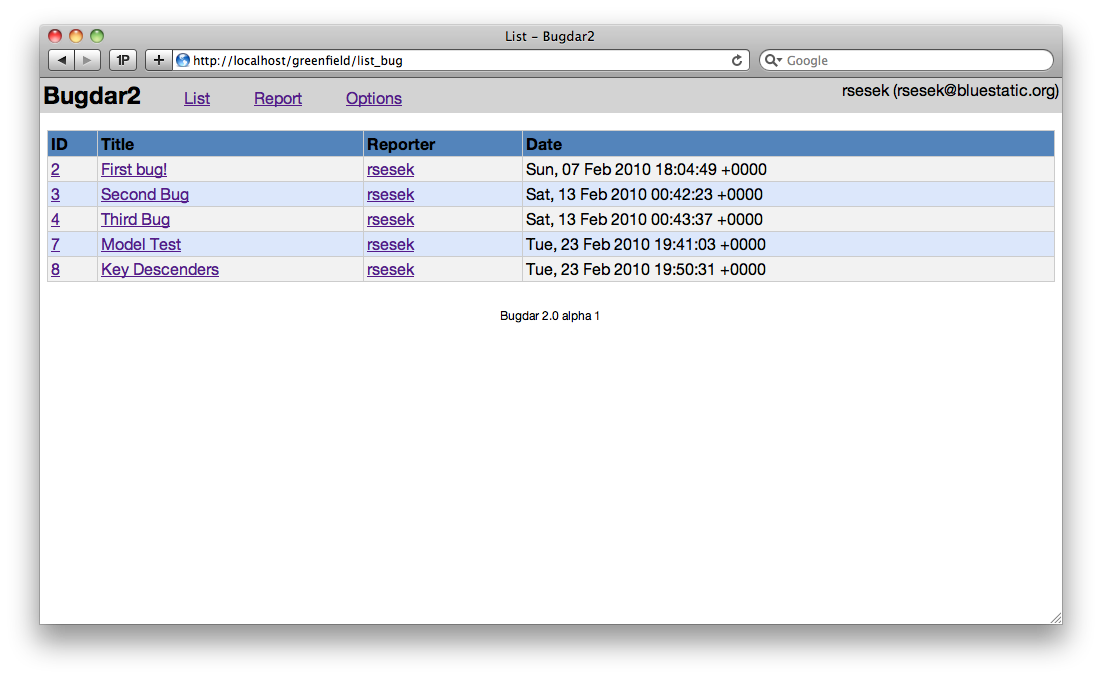
Task: Click the green zoom window button
Action: (97, 36)
